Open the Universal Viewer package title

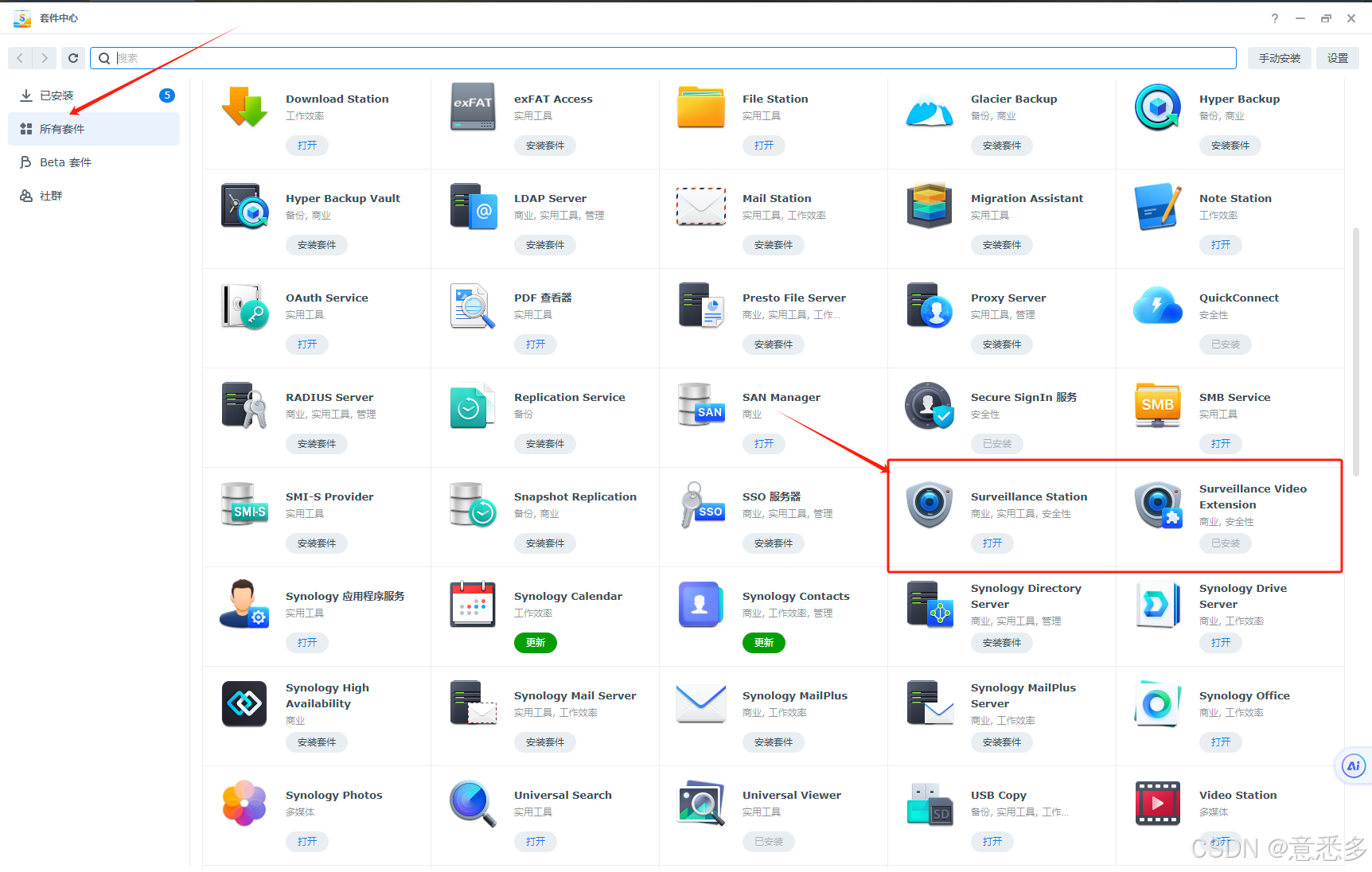click(x=792, y=795)
